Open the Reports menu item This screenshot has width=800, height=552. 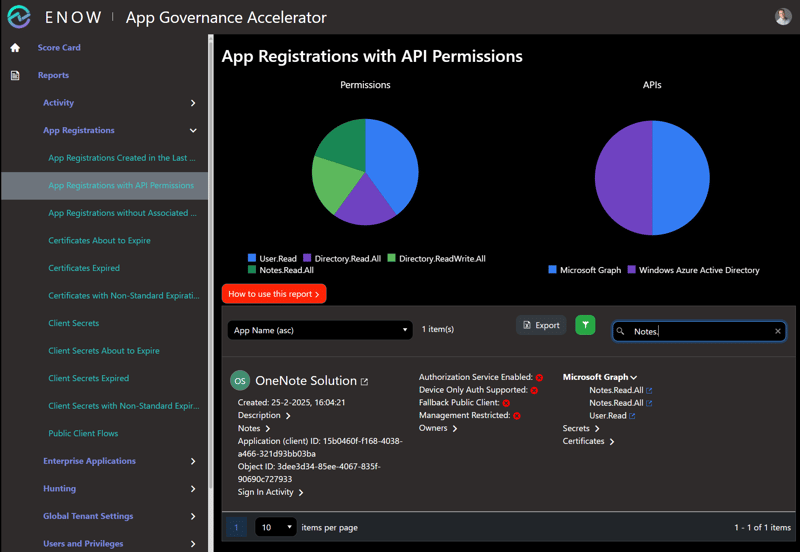point(53,75)
